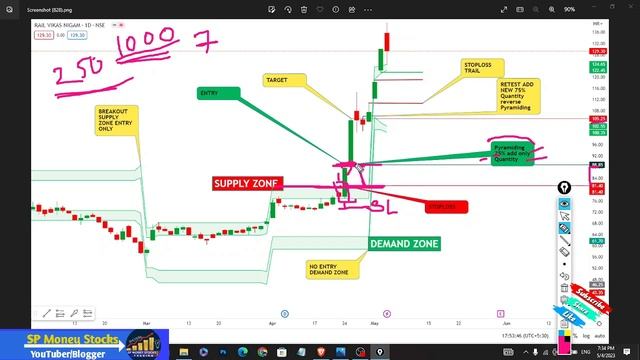Open the Epic Pen taskbar icon
Viewport: 640px width, 360px height.
click(380, 352)
